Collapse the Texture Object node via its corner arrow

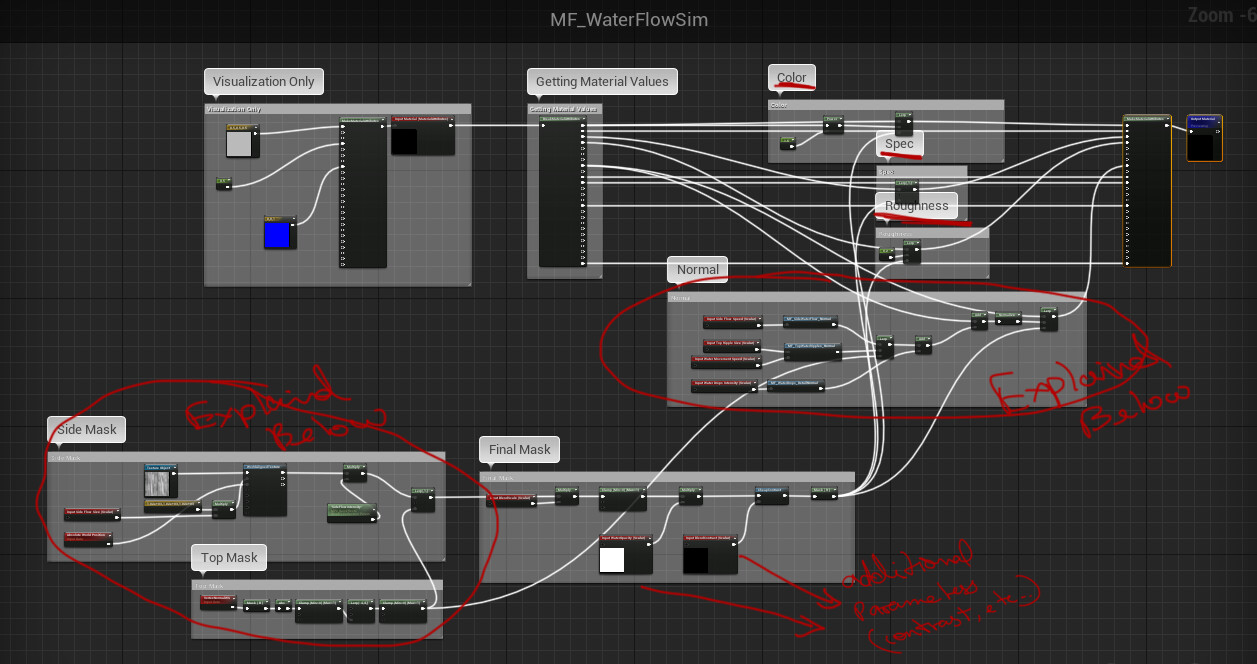[x=175, y=467]
